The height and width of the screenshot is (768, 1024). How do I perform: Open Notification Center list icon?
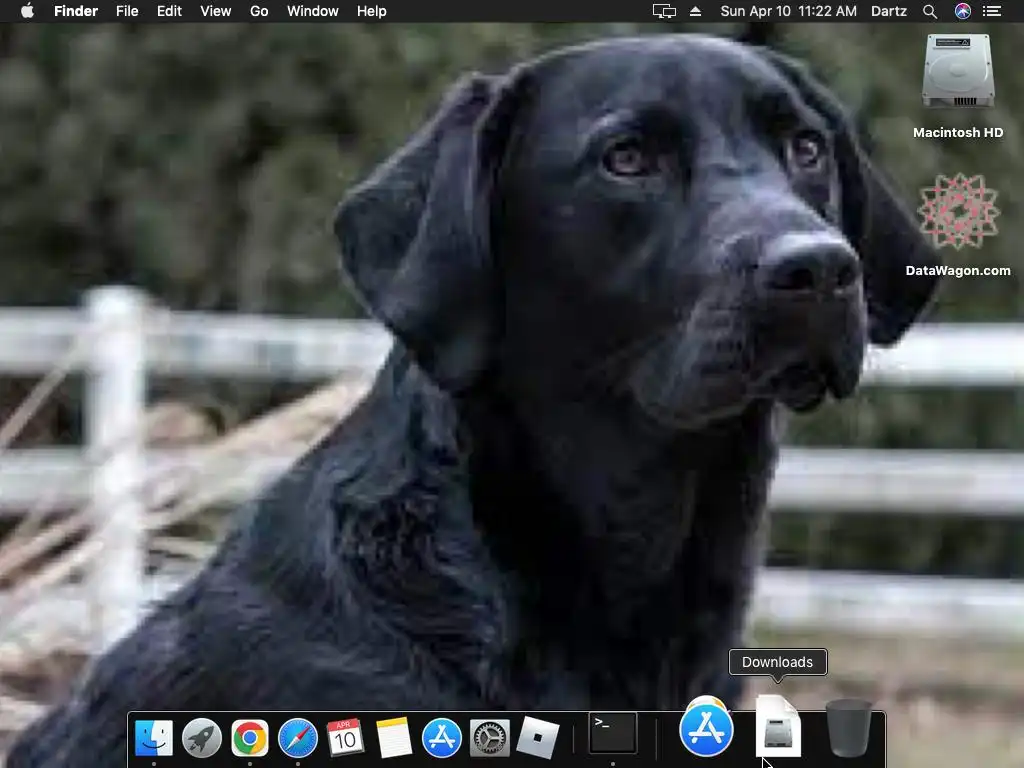point(992,11)
